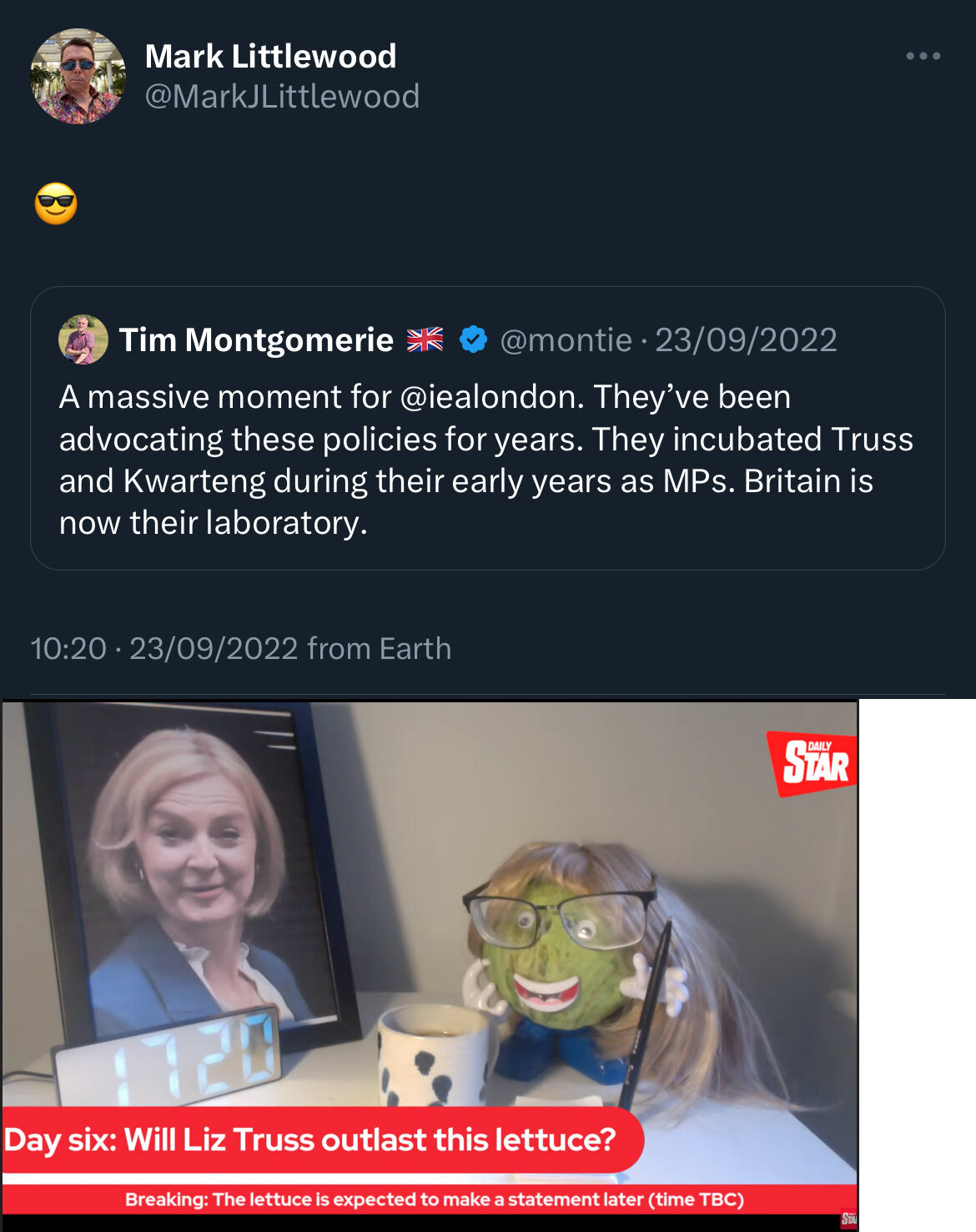
Task: Click the UK flag emoji beside Montgomerie
Action: tap(425, 339)
